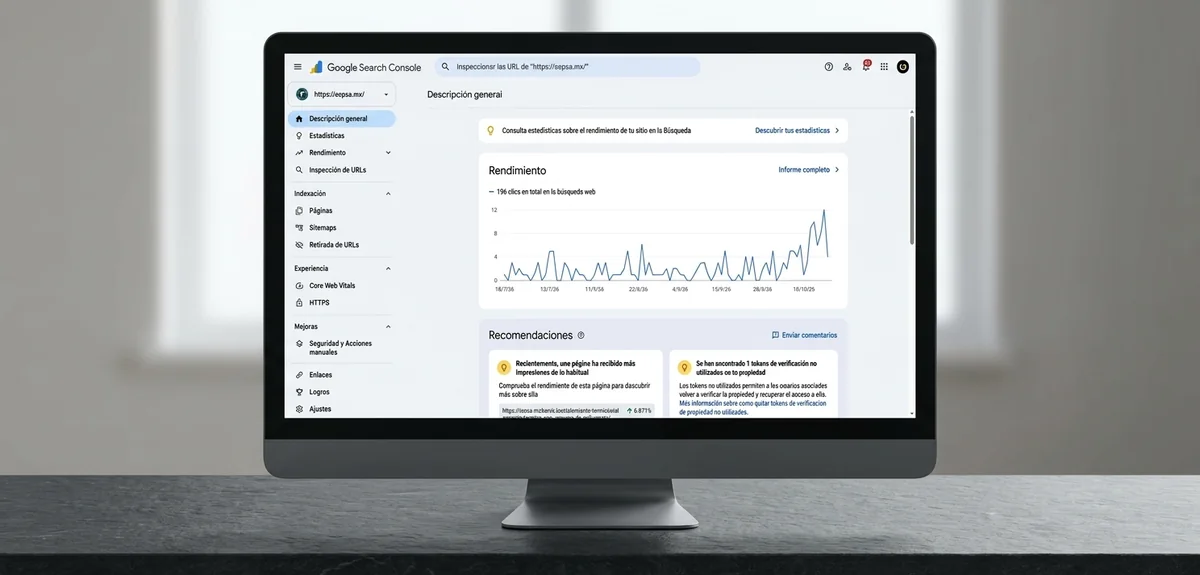Click the peak point on the clicks chart

(x=824, y=211)
